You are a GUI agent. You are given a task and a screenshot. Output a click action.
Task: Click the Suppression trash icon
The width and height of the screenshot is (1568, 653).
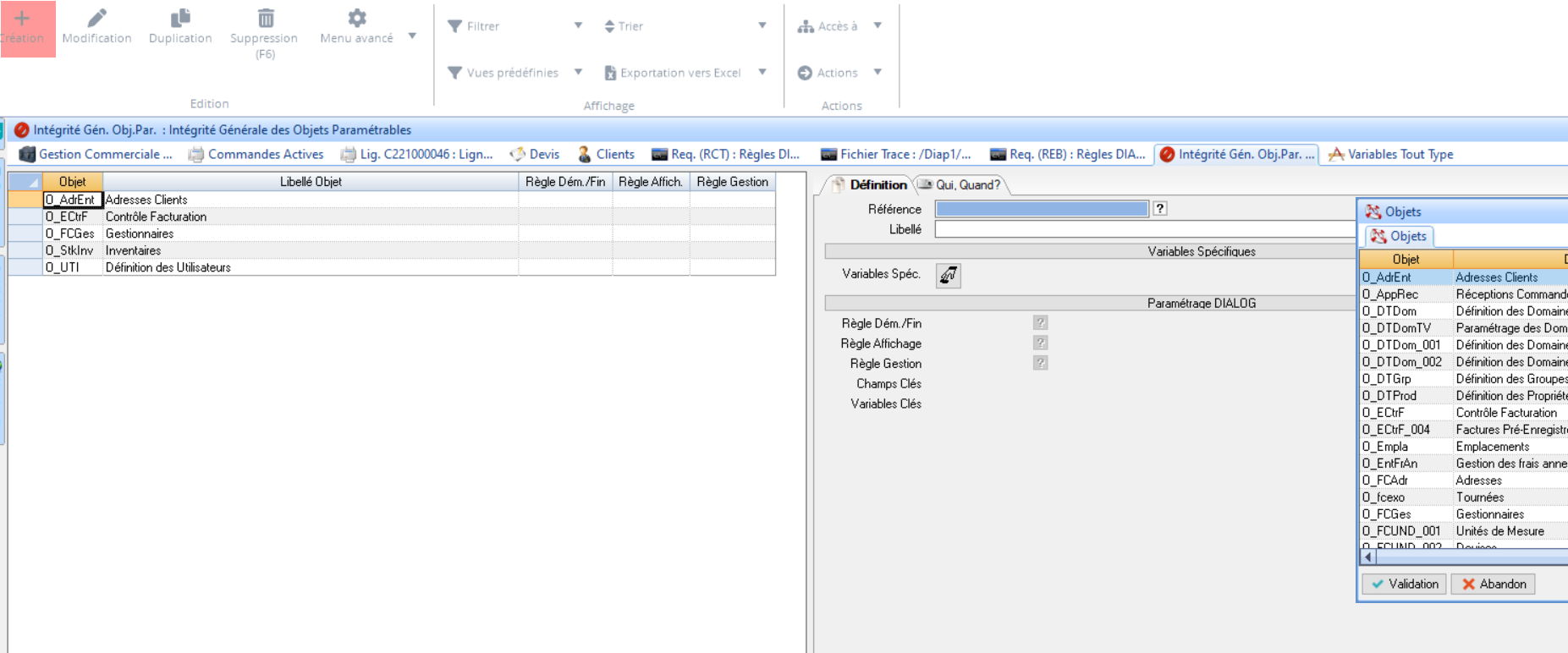click(265, 18)
